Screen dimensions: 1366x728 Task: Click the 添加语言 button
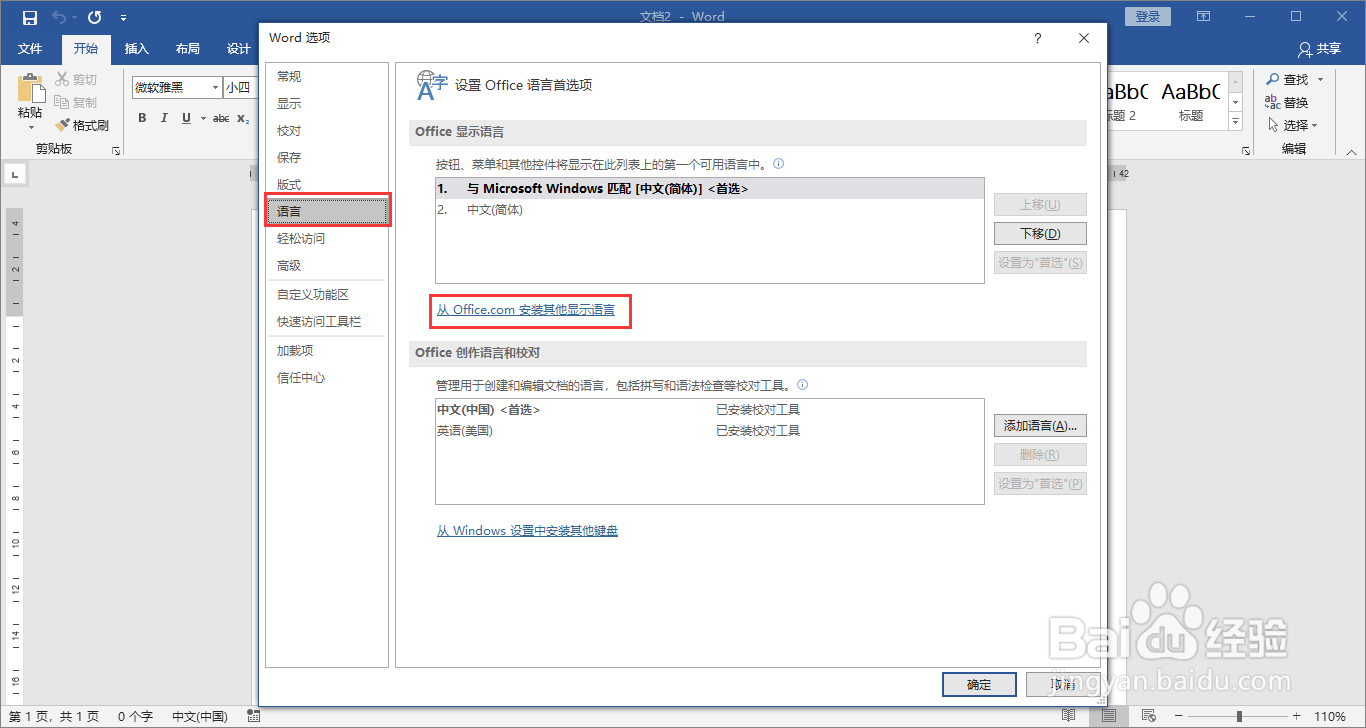point(1039,426)
